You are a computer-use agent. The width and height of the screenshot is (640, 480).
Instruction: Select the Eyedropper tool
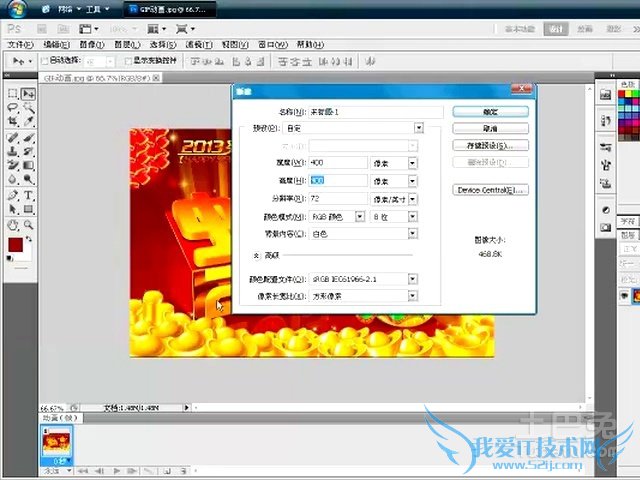[28, 121]
